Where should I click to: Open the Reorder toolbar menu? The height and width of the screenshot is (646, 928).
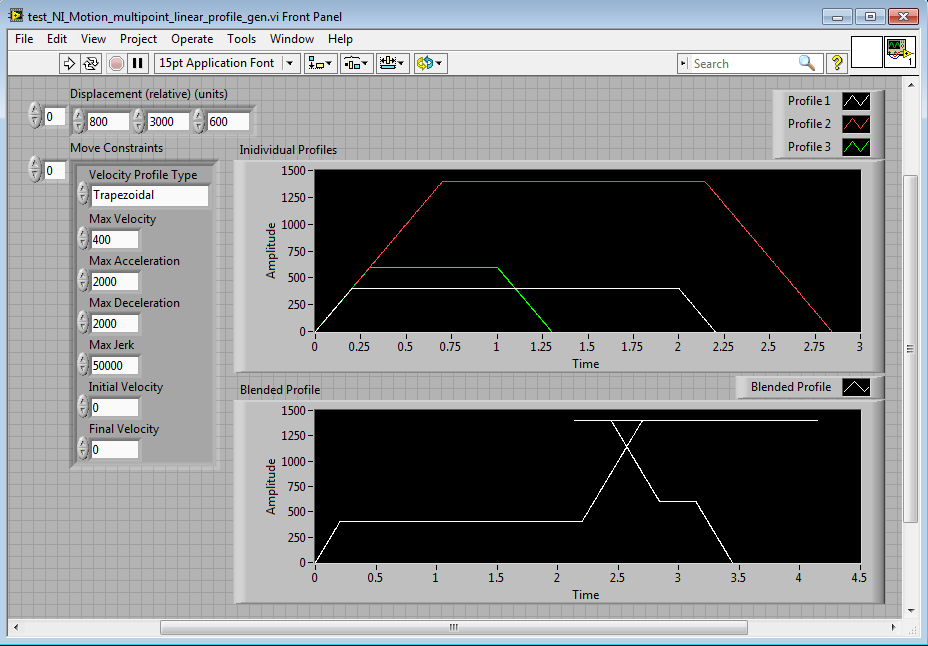coord(430,63)
